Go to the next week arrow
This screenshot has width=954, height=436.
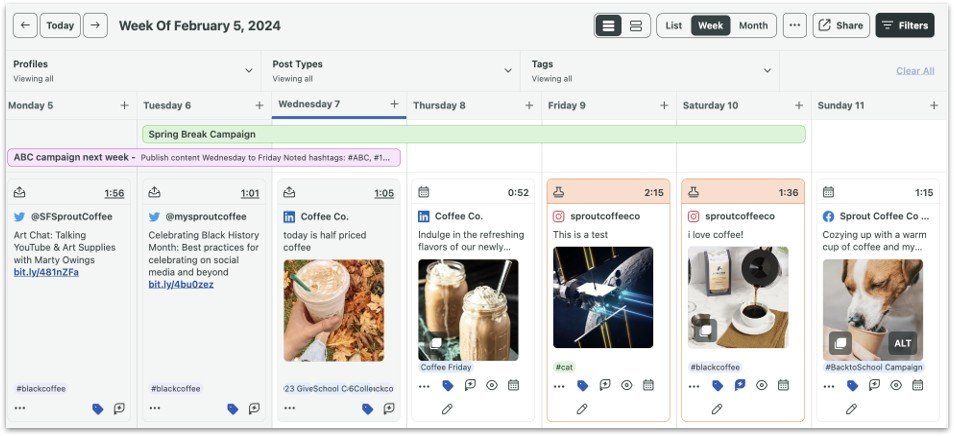tap(95, 26)
